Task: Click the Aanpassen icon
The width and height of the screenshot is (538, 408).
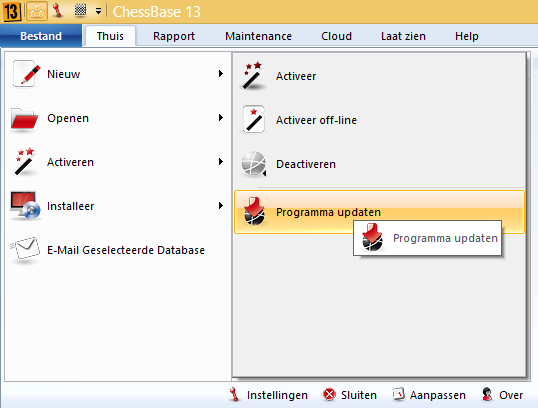Action: click(x=399, y=395)
